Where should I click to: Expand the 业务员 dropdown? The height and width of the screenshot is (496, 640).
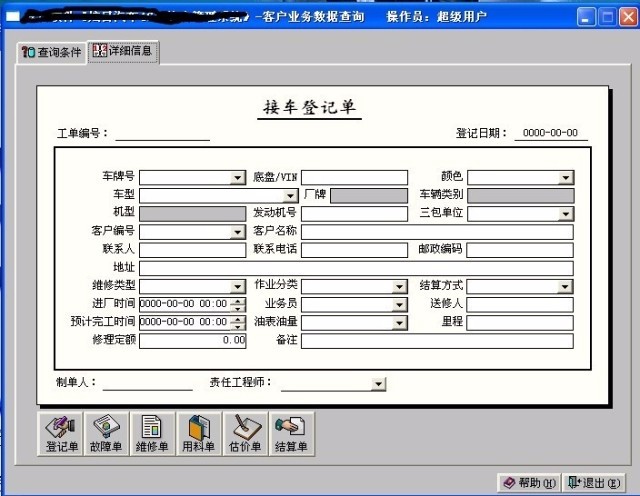pos(399,305)
